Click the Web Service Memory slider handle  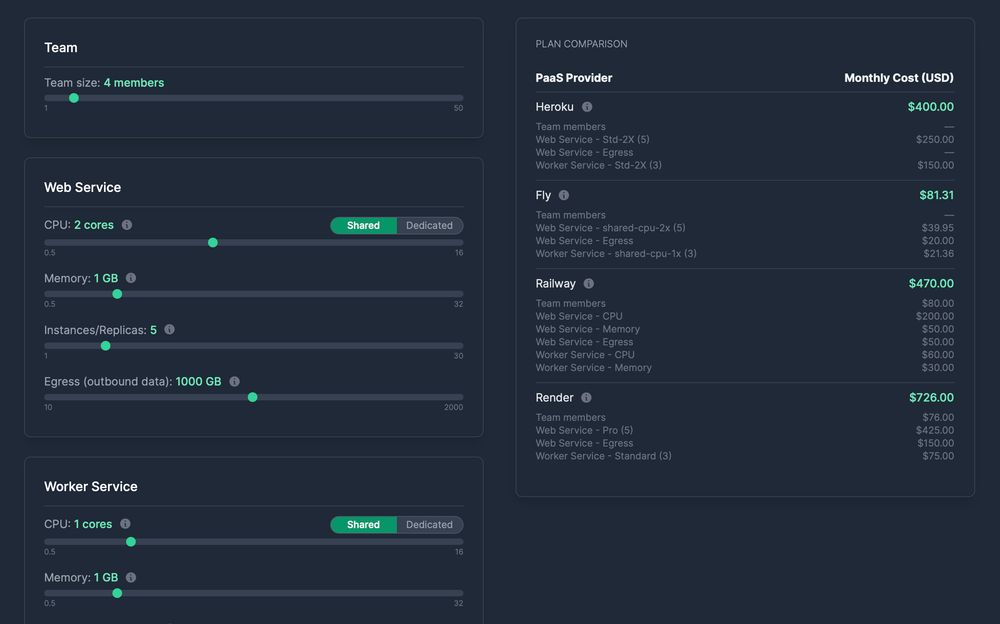click(x=117, y=294)
